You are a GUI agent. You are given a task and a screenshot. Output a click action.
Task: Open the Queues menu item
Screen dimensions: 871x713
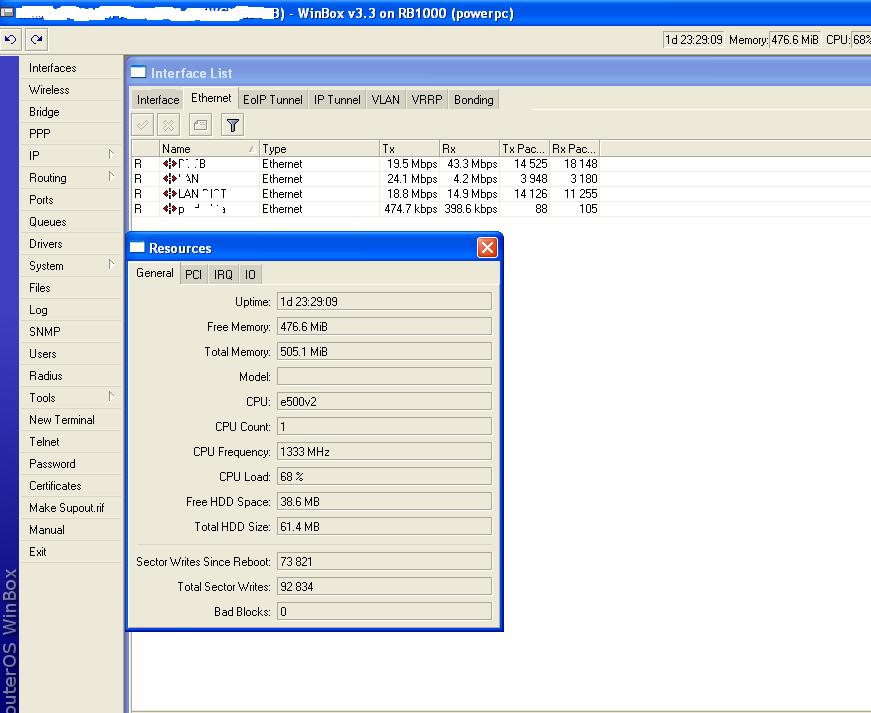pyautogui.click(x=71, y=222)
